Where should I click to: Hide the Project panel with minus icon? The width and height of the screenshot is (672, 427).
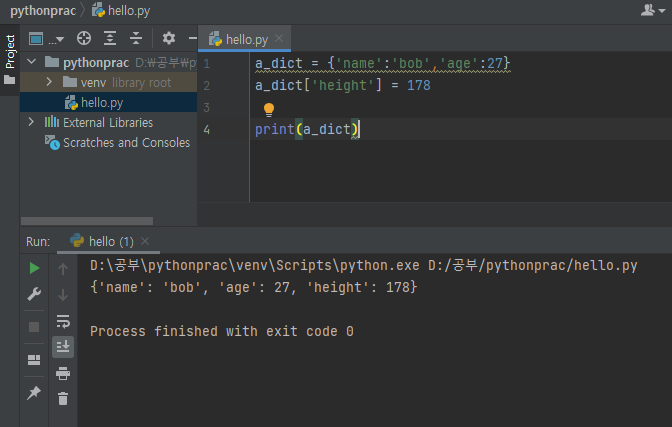click(x=192, y=39)
